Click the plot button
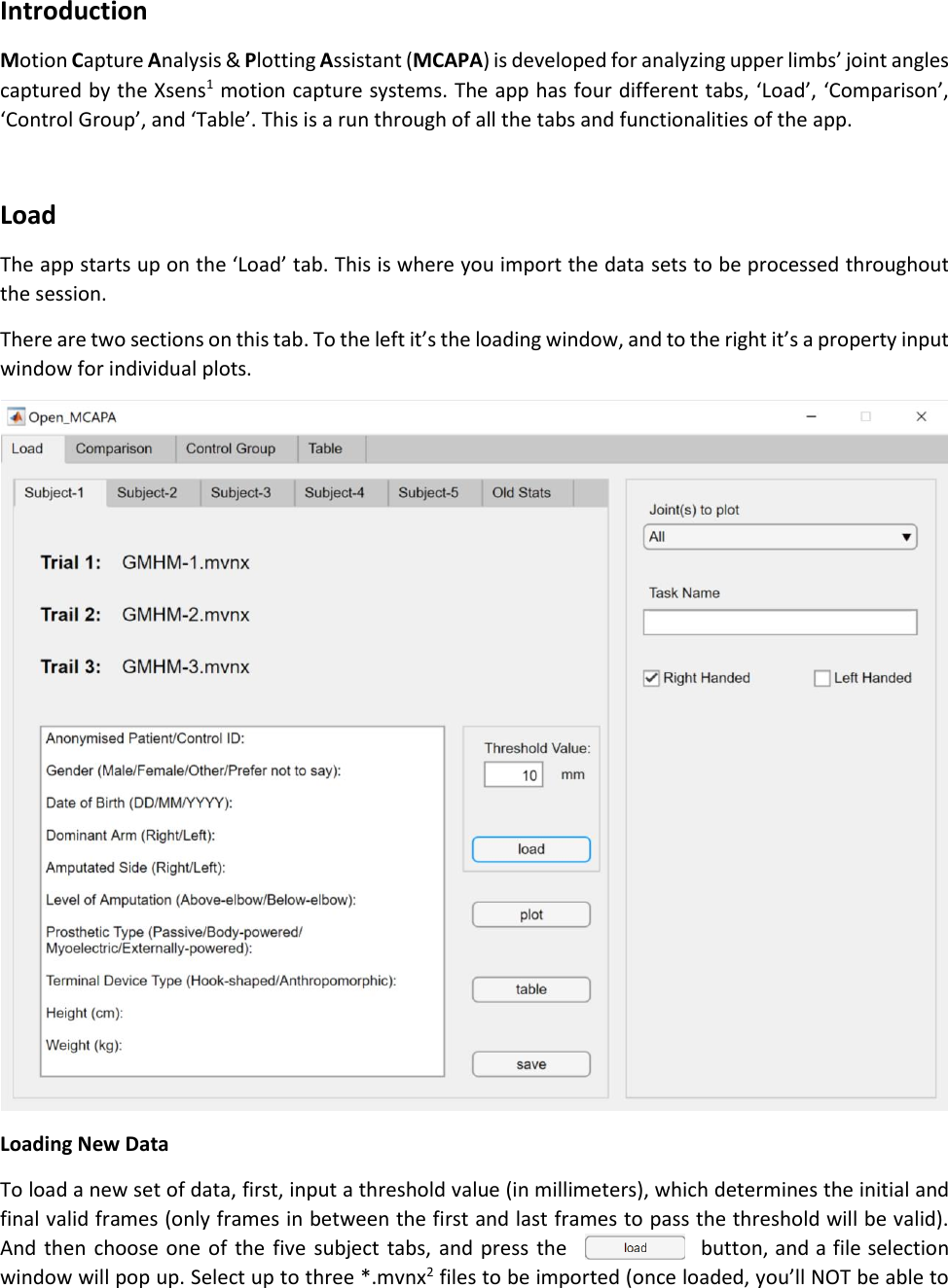The image size is (948, 1288). tap(530, 913)
